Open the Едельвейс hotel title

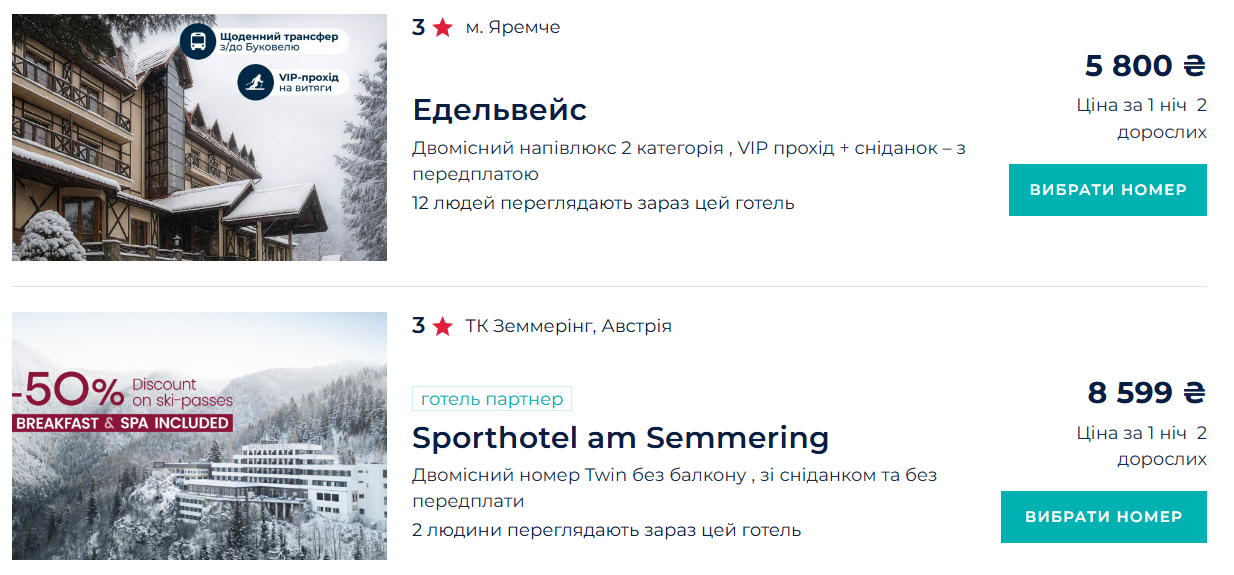[x=499, y=110]
